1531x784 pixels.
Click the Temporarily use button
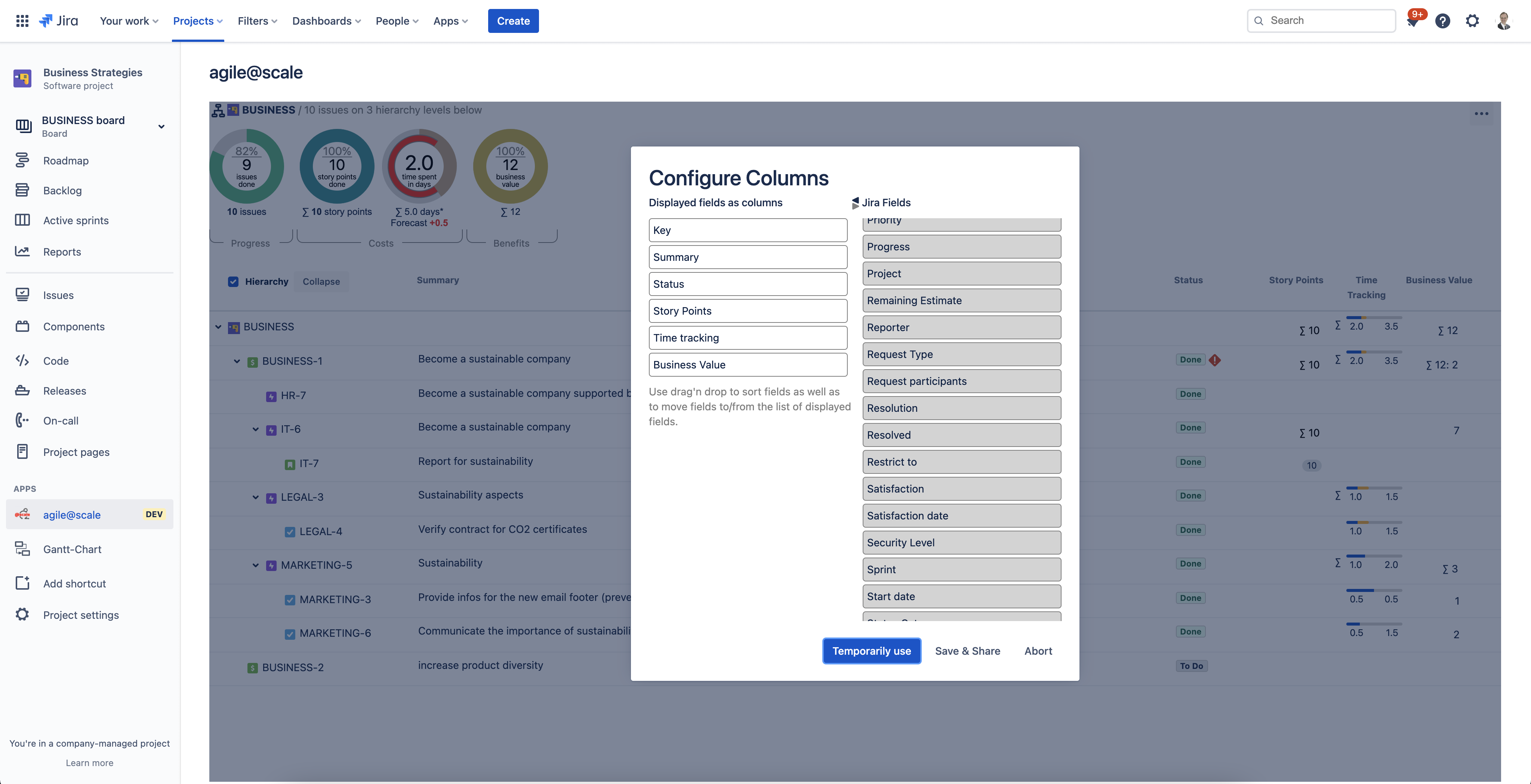[871, 651]
